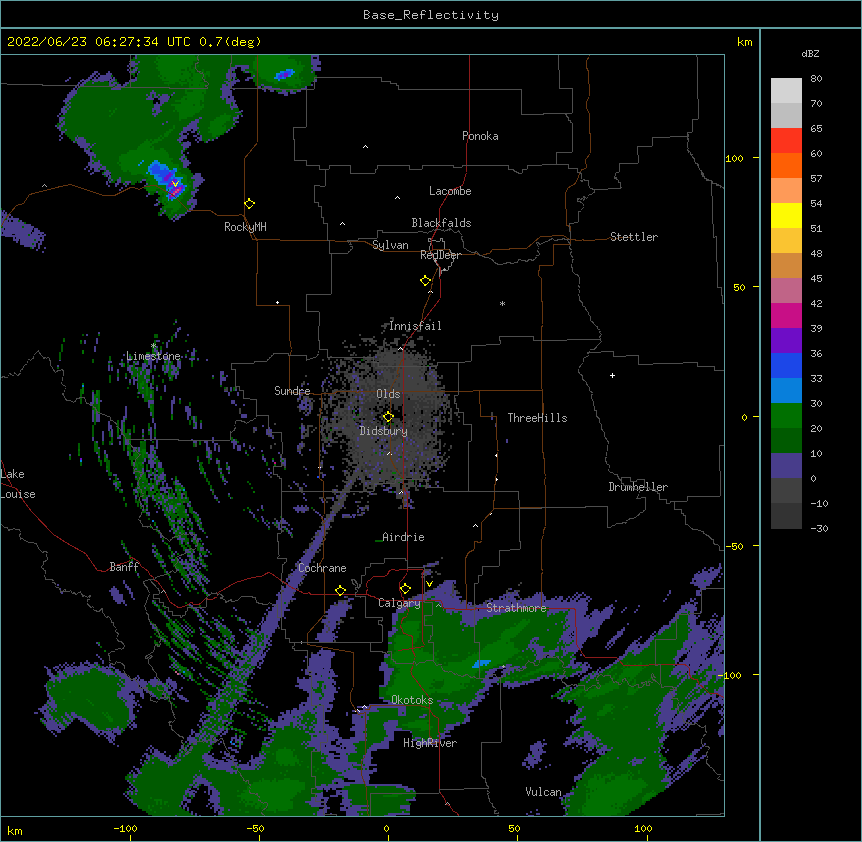Click the yellow diamond marker south of RedDeer

pos(426,281)
